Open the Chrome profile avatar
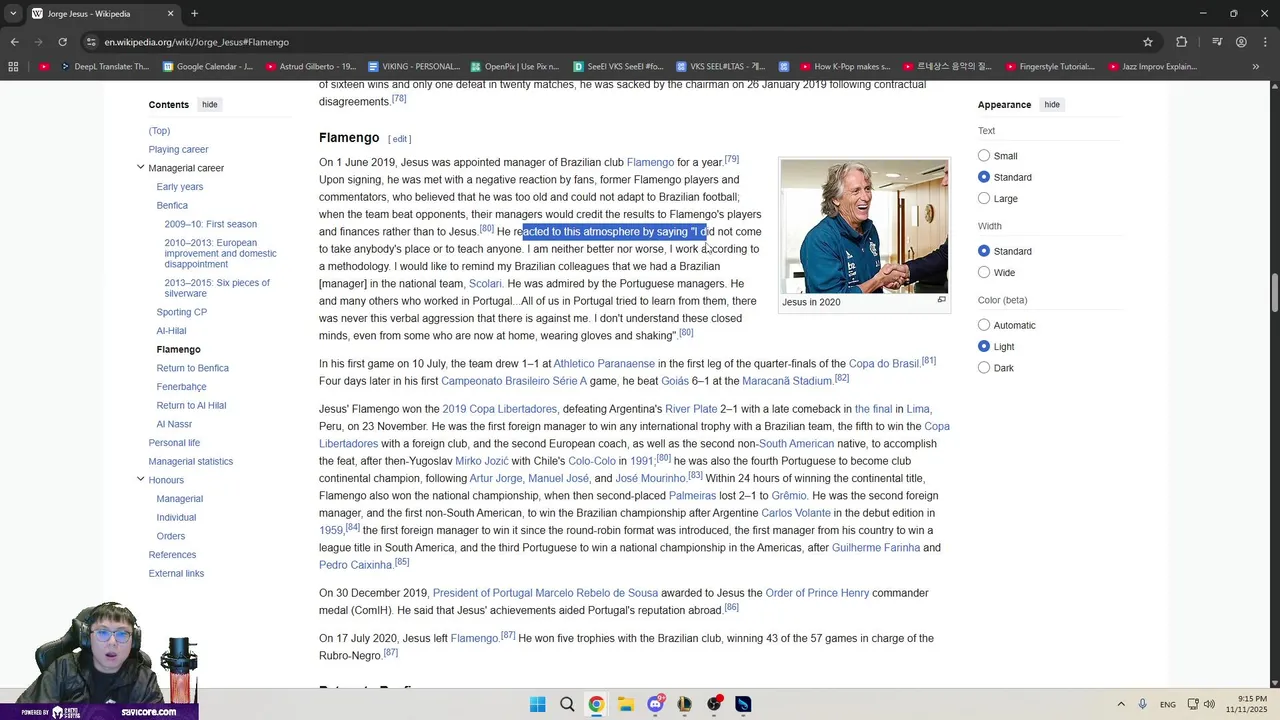1280x720 pixels. click(x=1241, y=42)
